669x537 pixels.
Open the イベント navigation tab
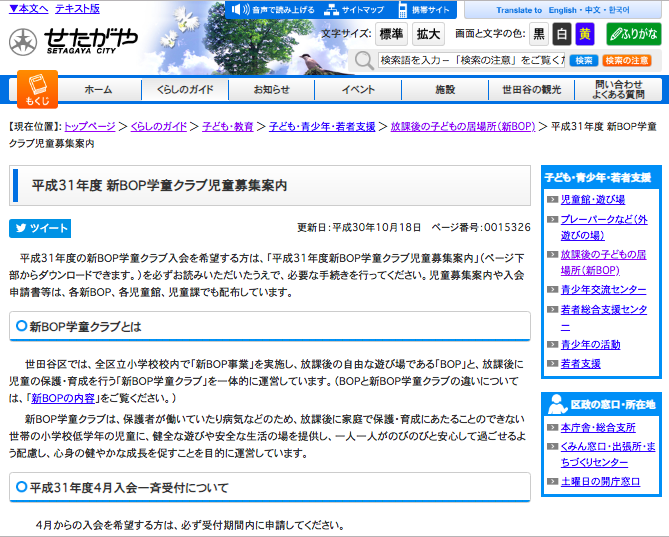358,90
